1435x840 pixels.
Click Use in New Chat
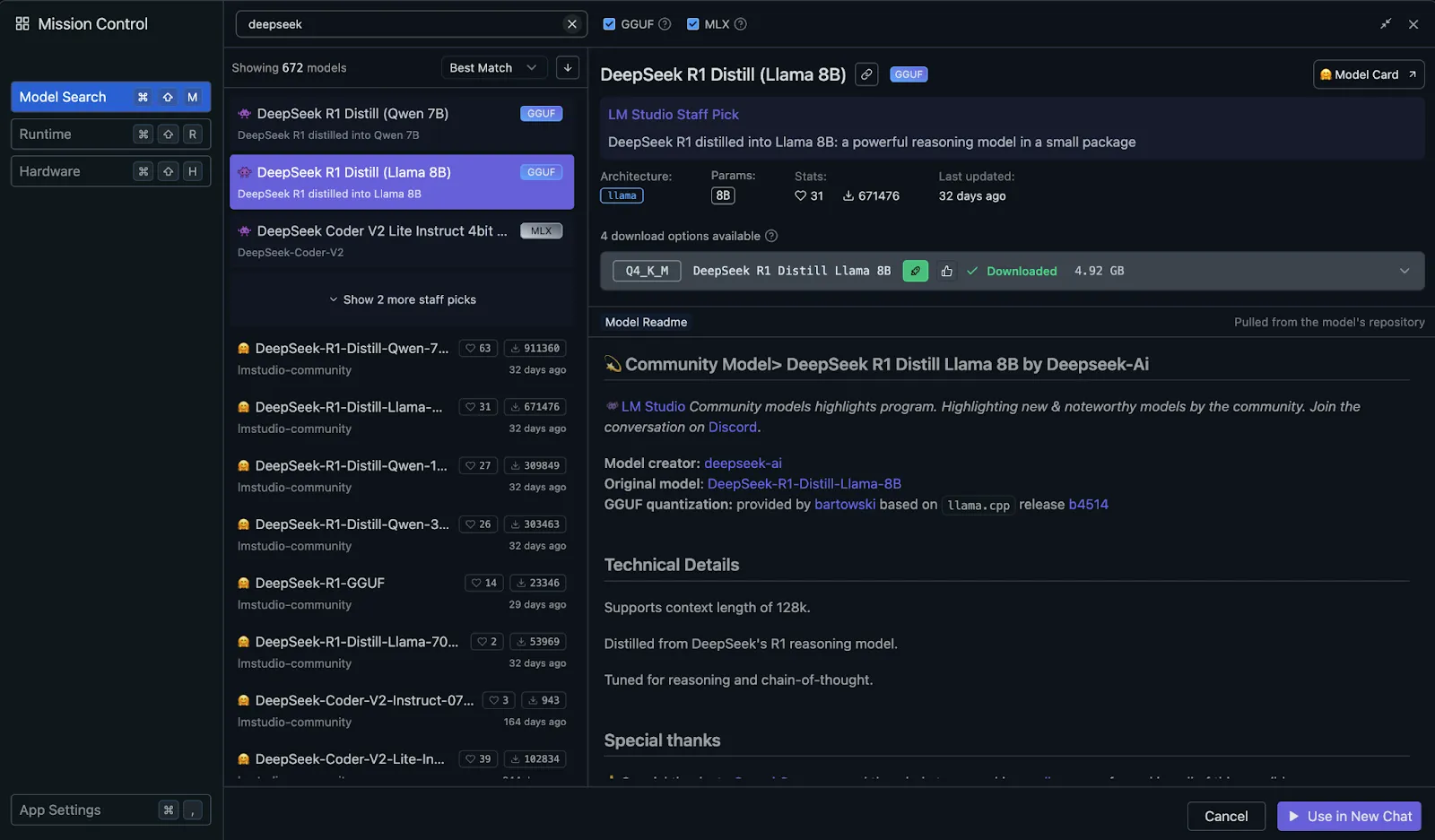pyautogui.click(x=1349, y=816)
